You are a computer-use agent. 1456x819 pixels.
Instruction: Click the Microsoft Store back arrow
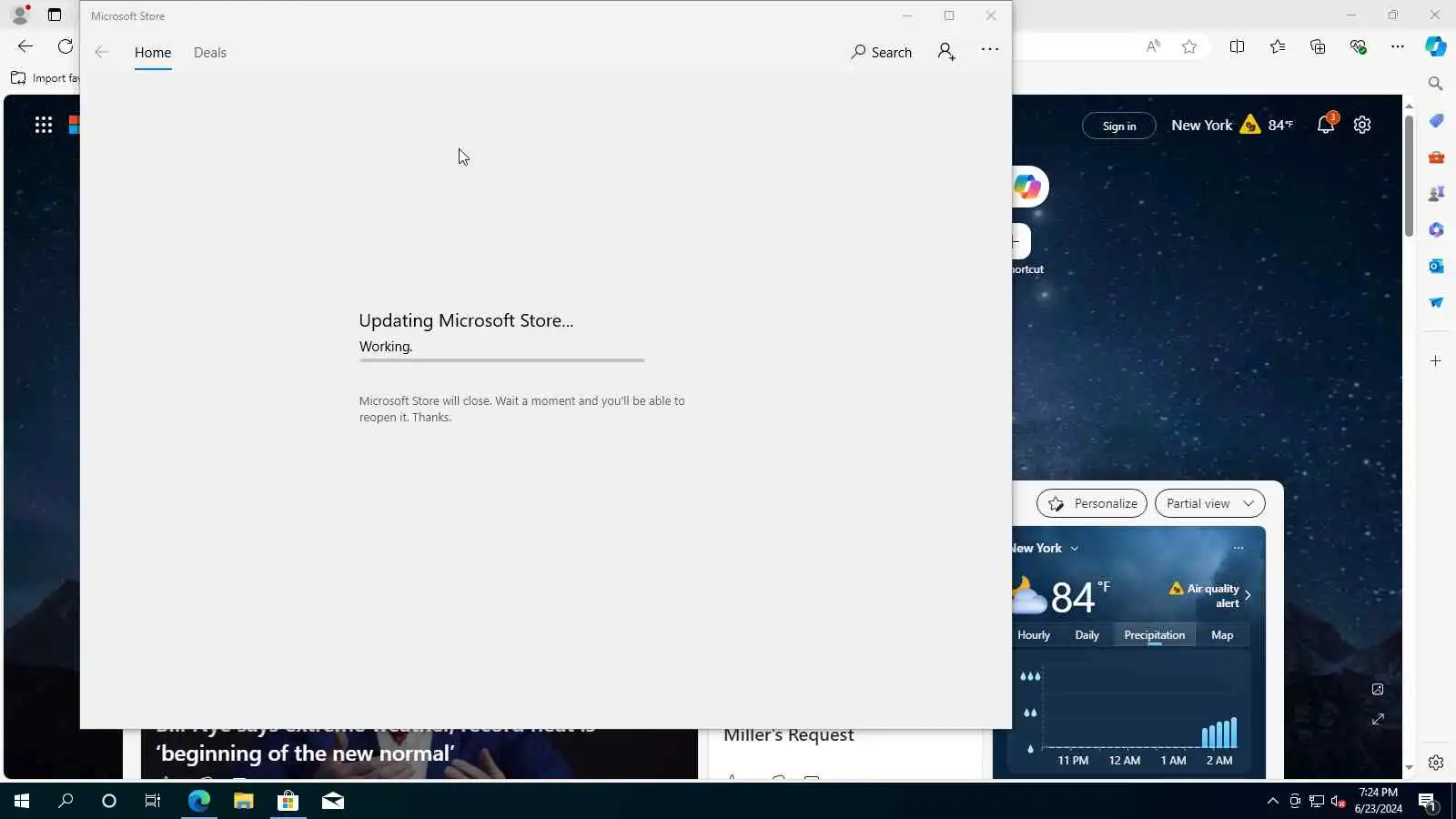[102, 52]
